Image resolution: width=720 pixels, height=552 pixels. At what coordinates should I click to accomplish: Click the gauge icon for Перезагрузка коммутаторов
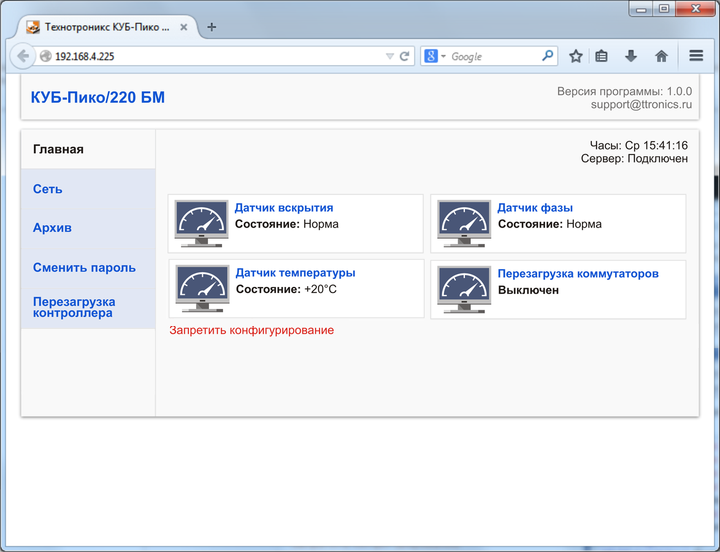465,289
